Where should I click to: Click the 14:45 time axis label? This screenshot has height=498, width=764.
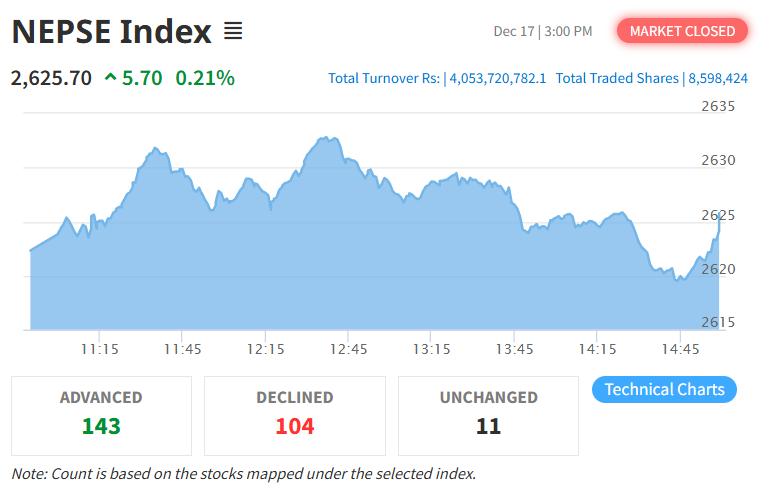[680, 349]
